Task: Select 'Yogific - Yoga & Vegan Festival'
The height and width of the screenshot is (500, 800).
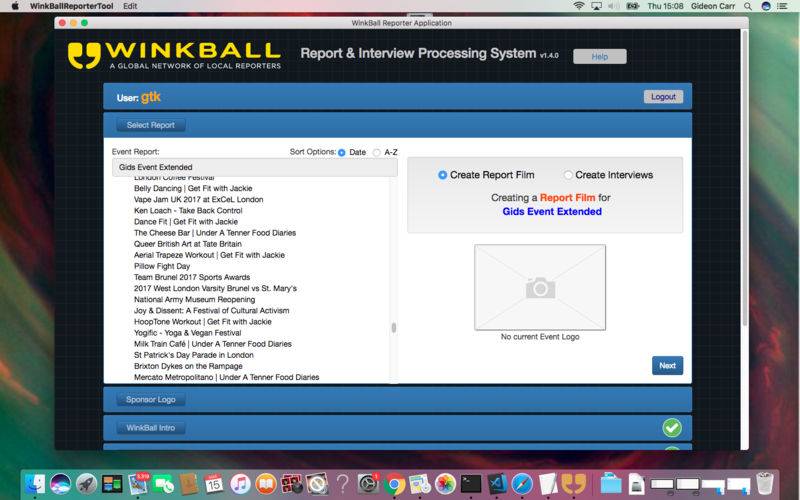Action: pyautogui.click(x=187, y=333)
